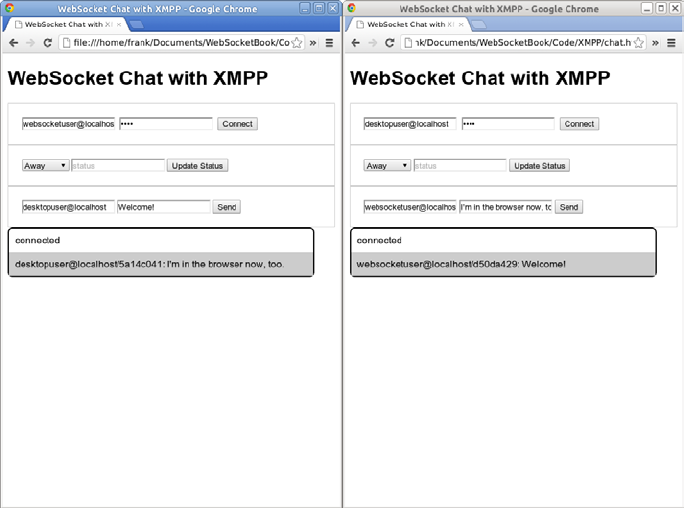The image size is (684, 508).
Task: Click Send button in right window
Action: (569, 207)
